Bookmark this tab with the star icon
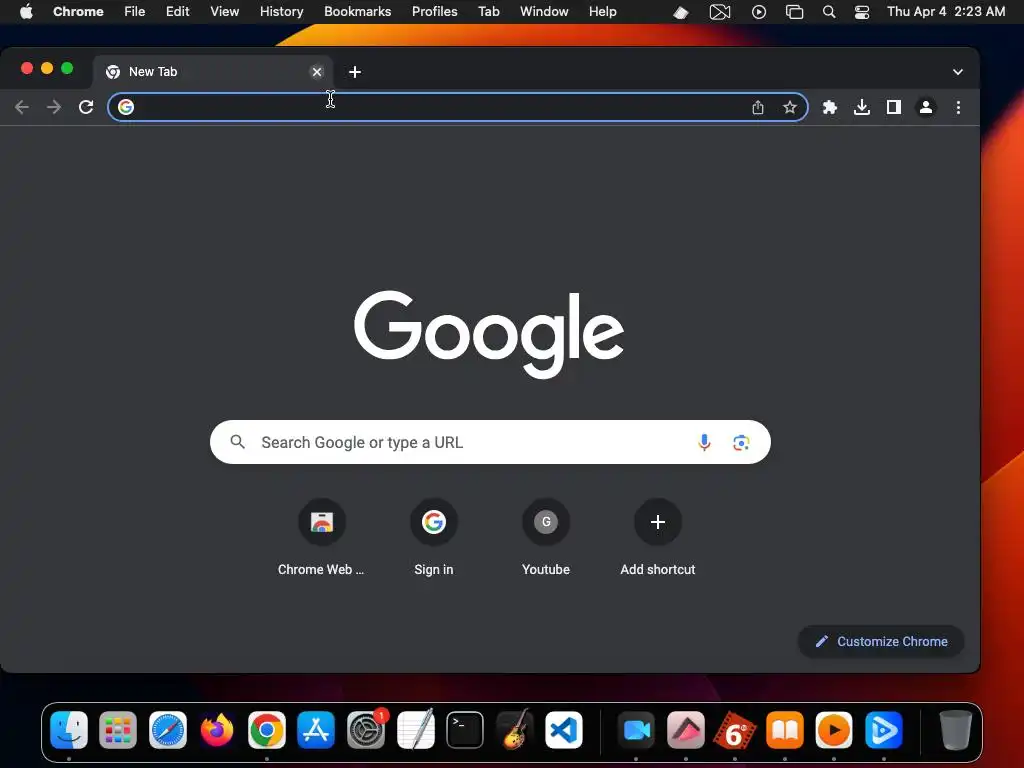The image size is (1024, 768). pos(790,107)
